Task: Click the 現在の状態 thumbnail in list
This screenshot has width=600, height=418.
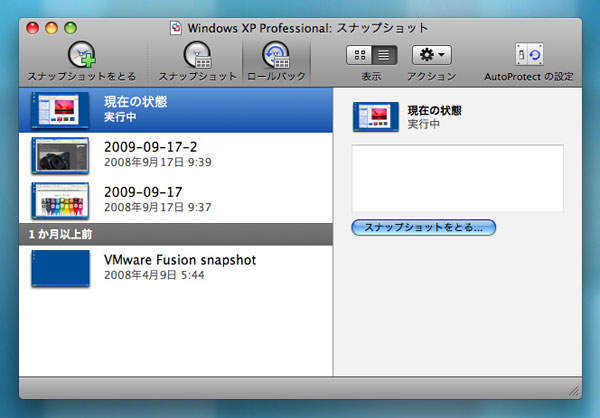Action: click(x=60, y=110)
